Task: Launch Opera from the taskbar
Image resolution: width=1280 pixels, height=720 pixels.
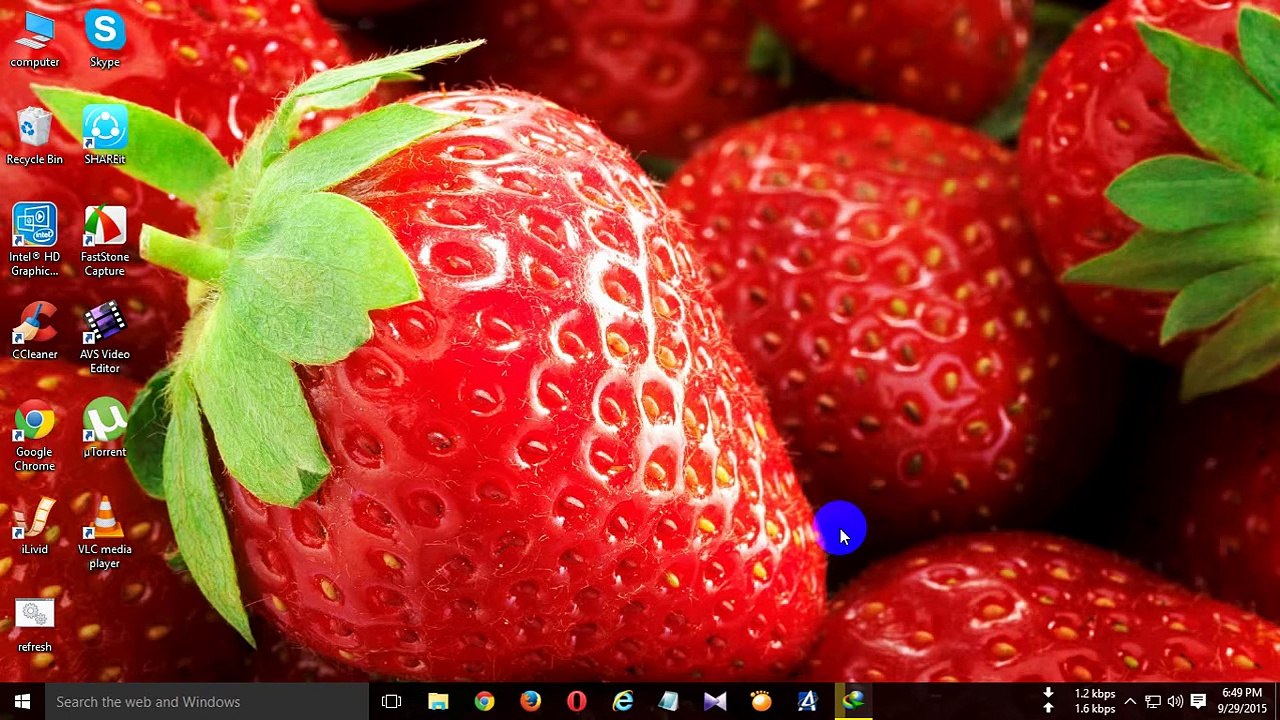Action: 576,701
